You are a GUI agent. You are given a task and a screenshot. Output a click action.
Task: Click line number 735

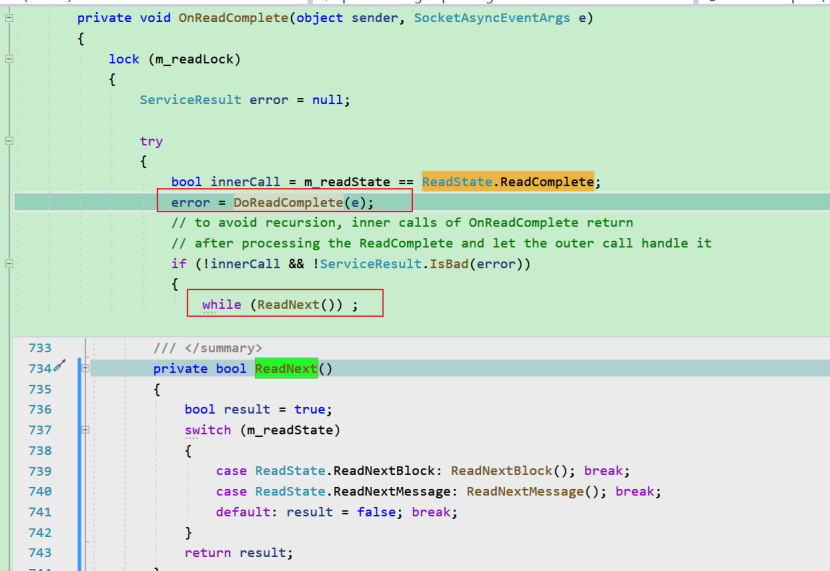(x=40, y=389)
